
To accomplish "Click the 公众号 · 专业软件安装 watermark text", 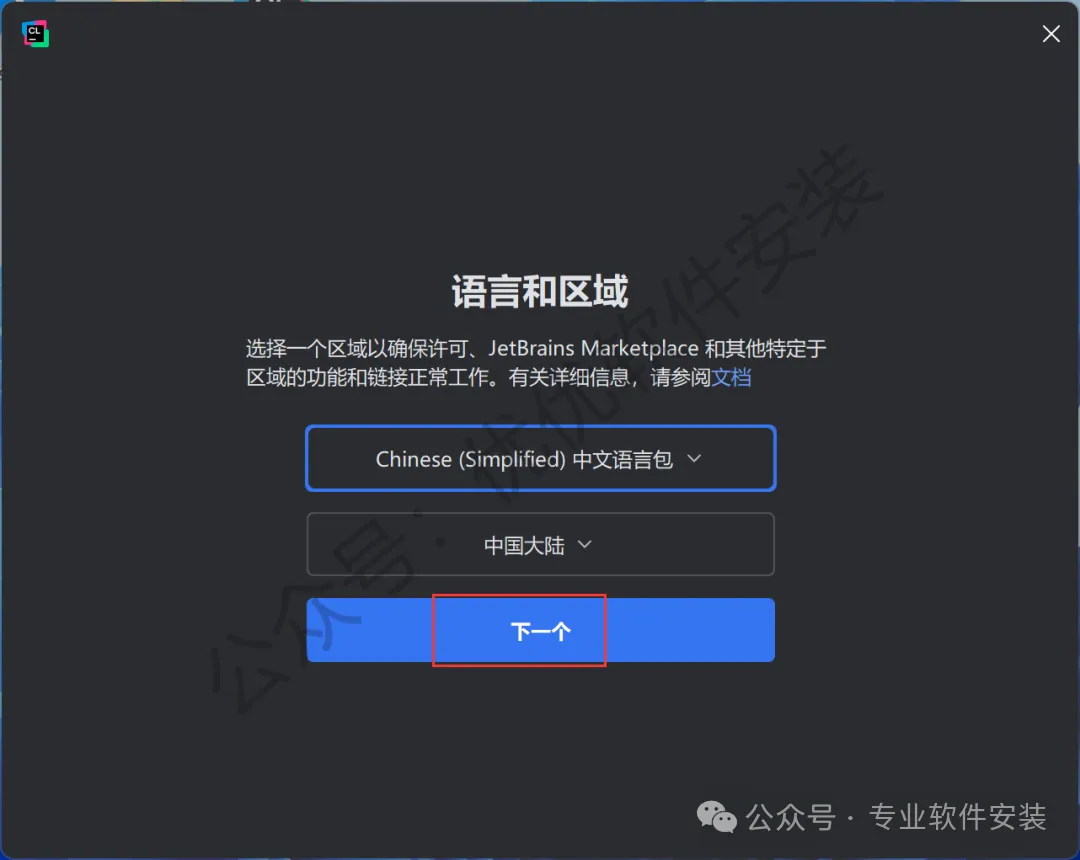I will 896,817.
